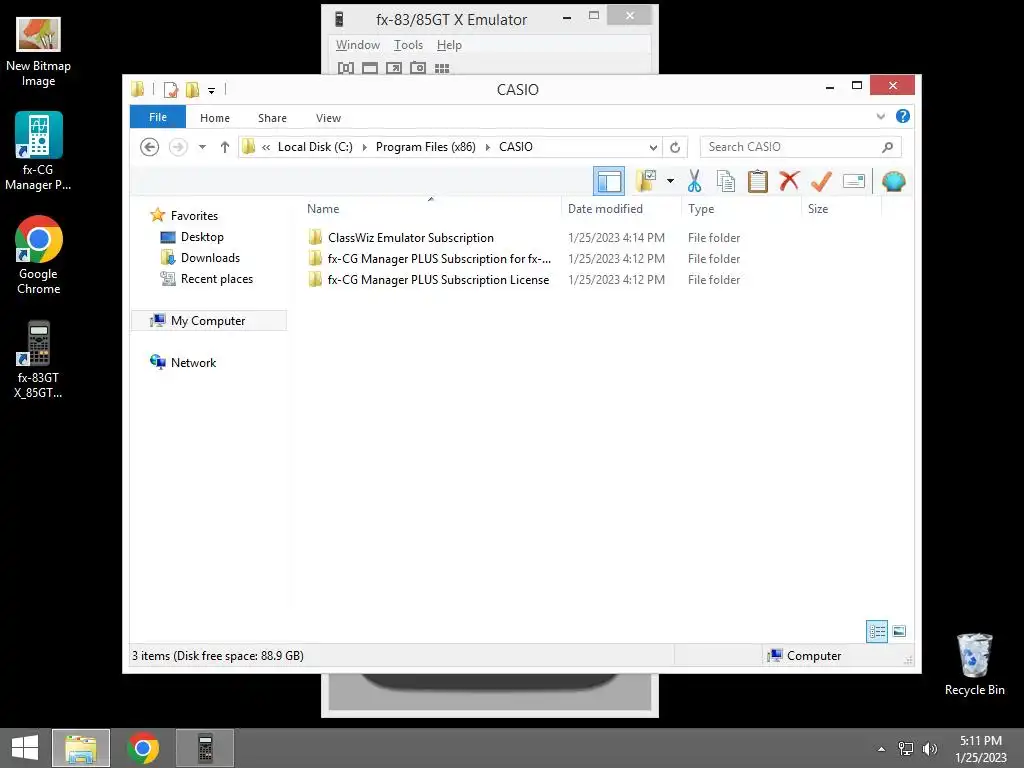The image size is (1024, 768).
Task: Go up one folder level arrow
Action: tap(225, 147)
